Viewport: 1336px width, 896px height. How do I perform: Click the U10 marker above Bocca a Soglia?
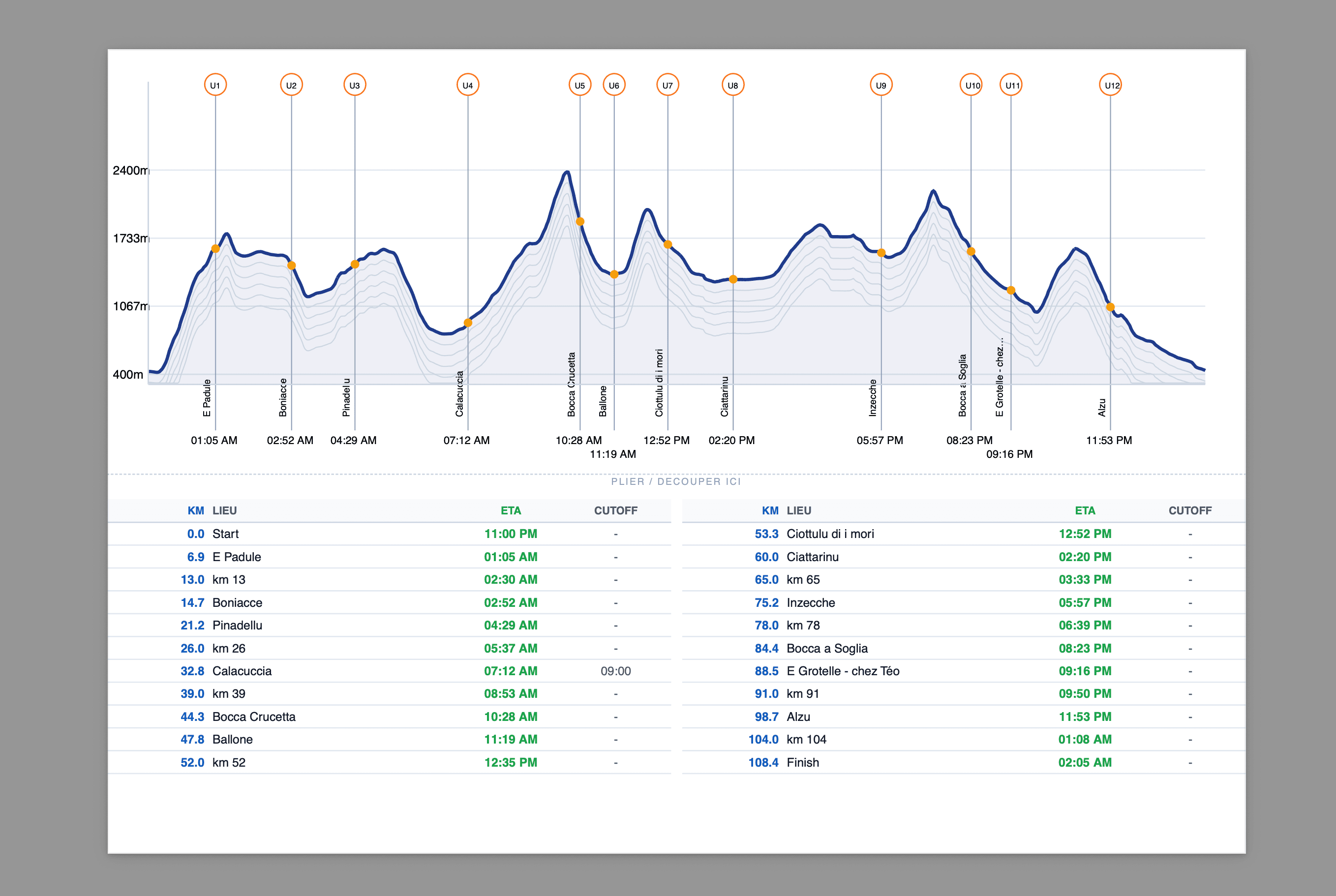[971, 84]
